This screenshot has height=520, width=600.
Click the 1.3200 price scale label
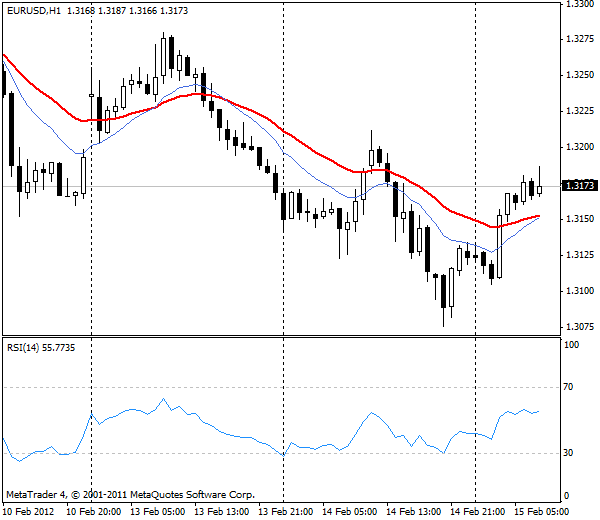pyautogui.click(x=580, y=147)
